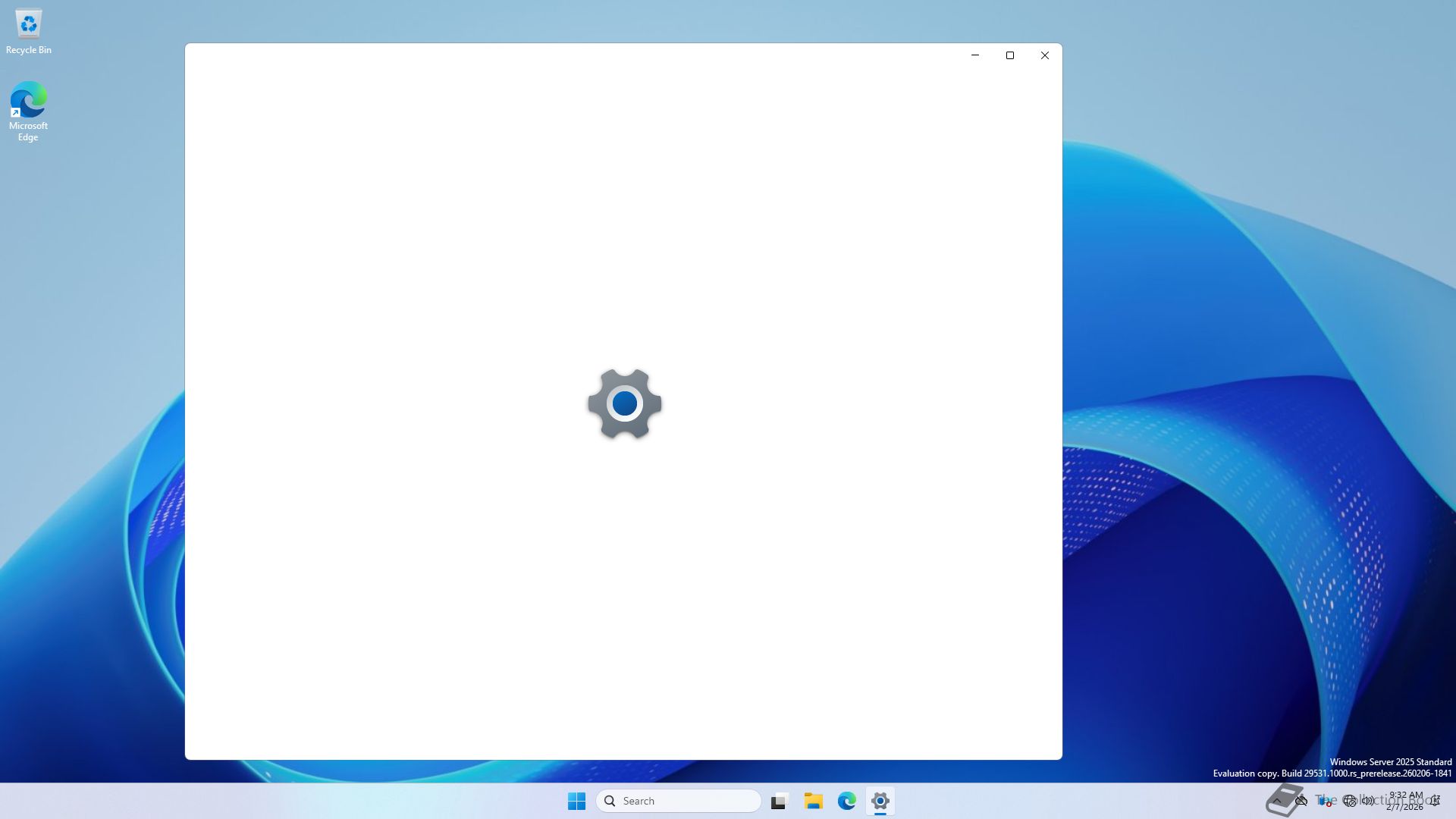
Task: Click the large Settings gear splash logo
Action: pyautogui.click(x=624, y=403)
